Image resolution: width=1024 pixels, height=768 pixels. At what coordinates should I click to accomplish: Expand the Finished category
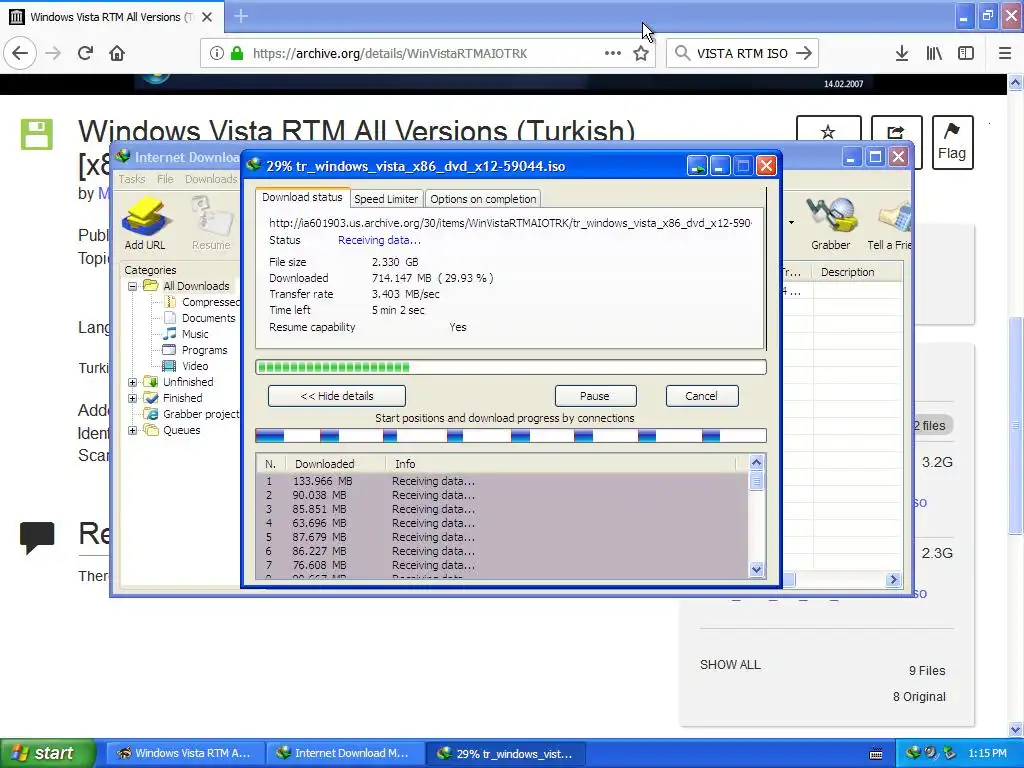(132, 398)
